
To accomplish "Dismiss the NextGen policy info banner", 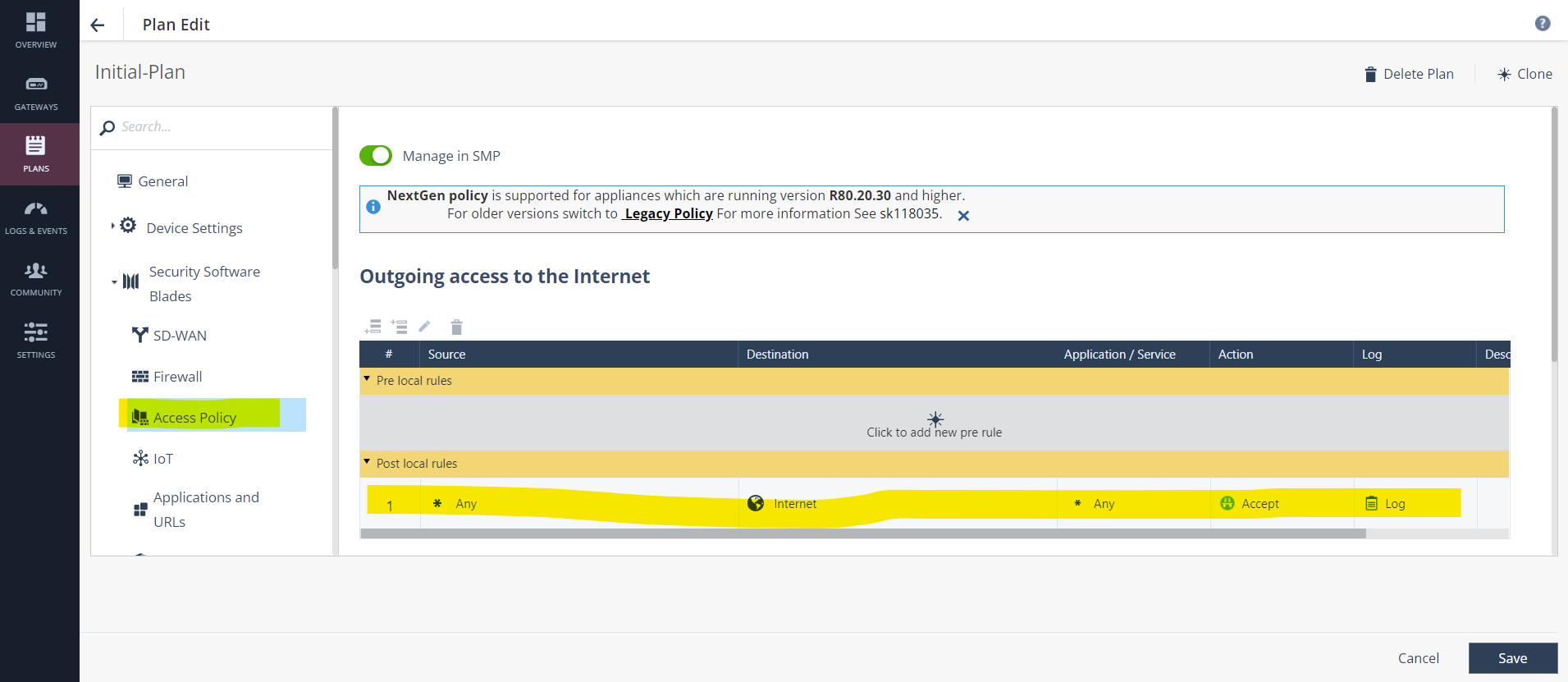I will tap(963, 216).
